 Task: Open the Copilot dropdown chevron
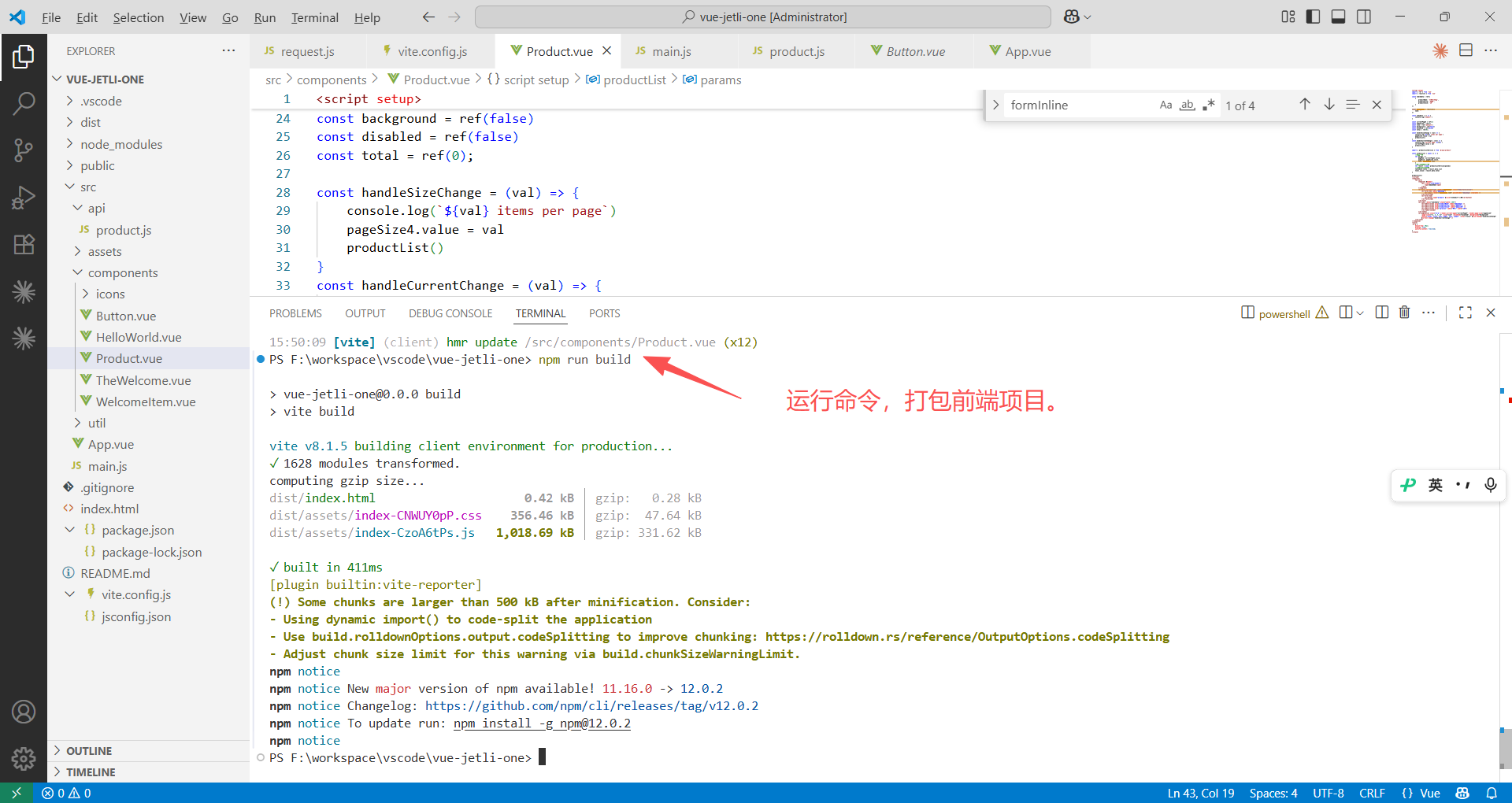1088,17
